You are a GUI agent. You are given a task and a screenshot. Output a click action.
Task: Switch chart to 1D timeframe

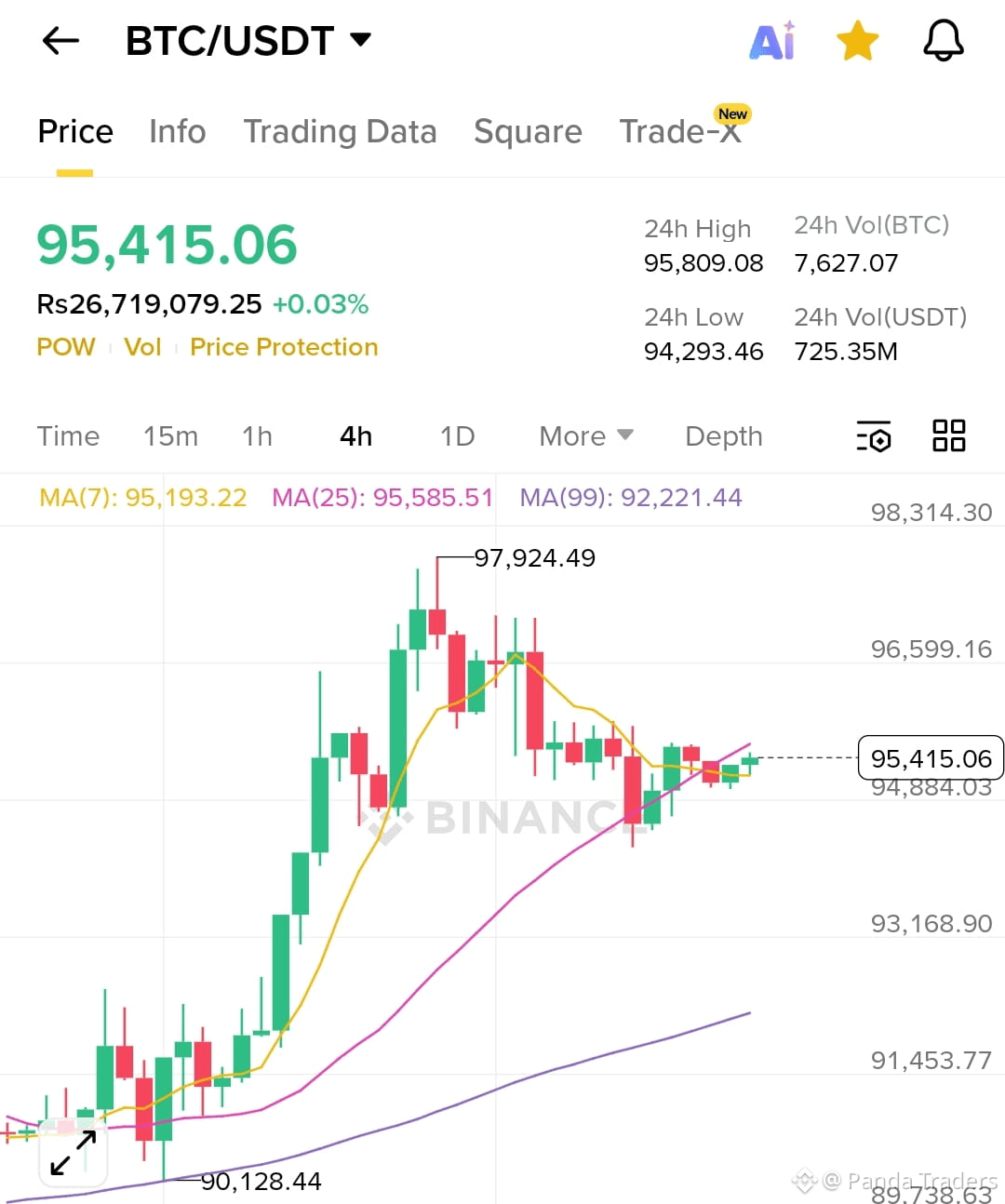pos(456,435)
